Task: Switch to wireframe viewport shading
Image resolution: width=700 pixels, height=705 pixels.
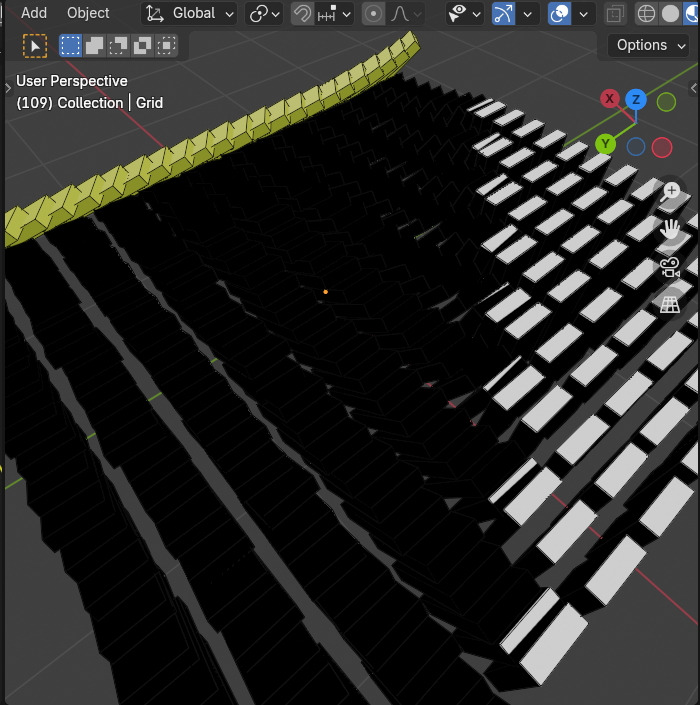Action: pyautogui.click(x=646, y=14)
